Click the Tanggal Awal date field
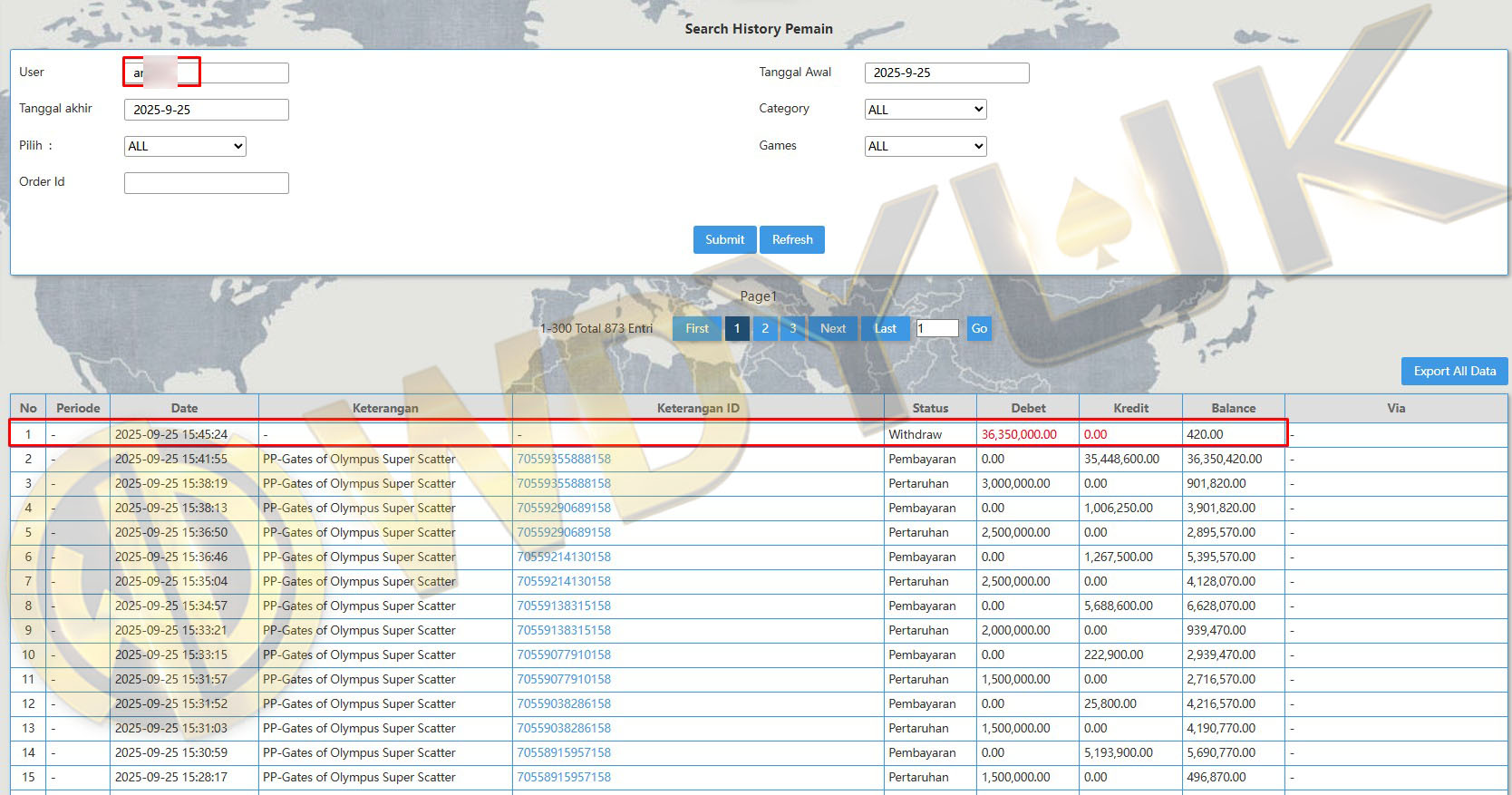The image size is (1512, 795). tap(946, 73)
